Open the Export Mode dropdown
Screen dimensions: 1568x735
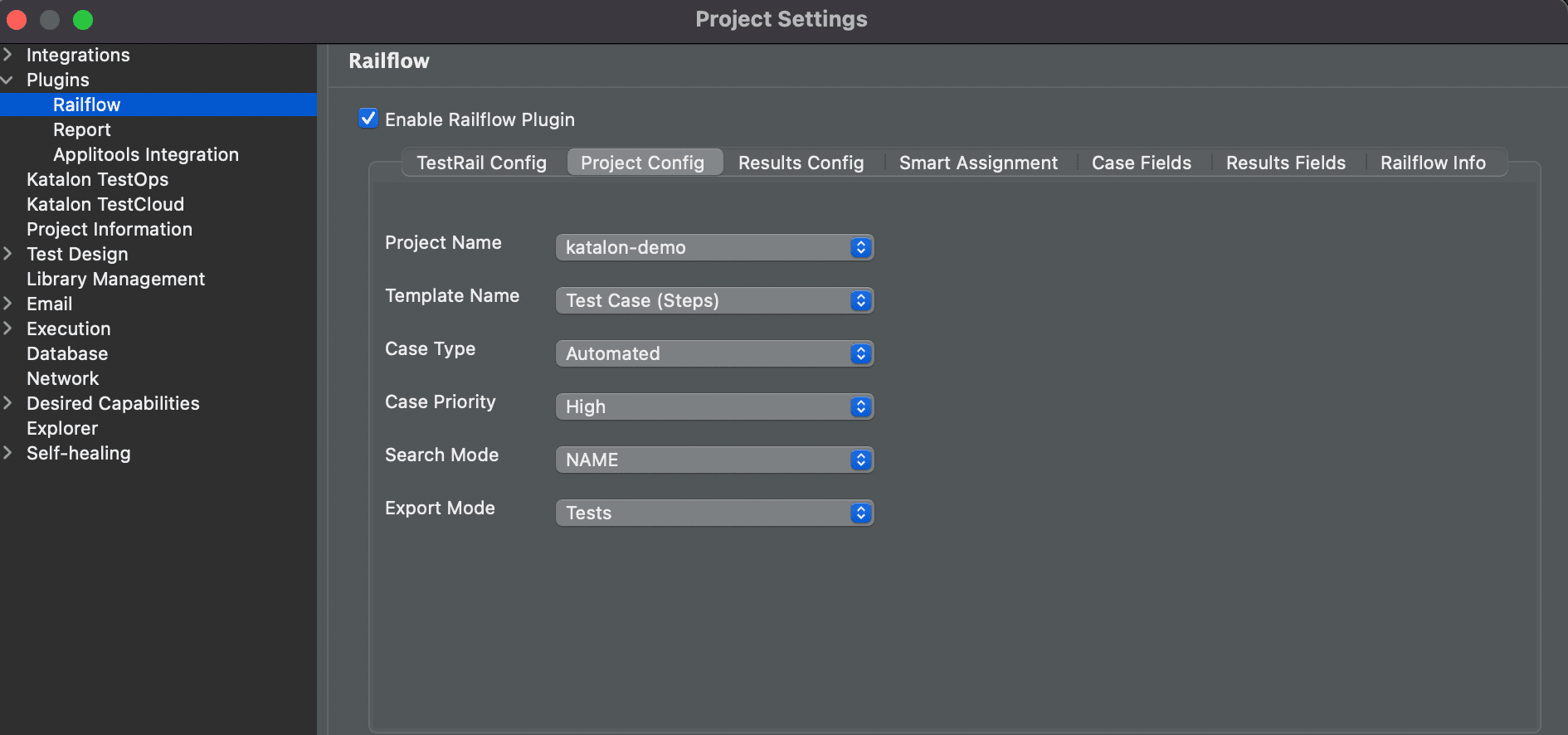(x=714, y=513)
